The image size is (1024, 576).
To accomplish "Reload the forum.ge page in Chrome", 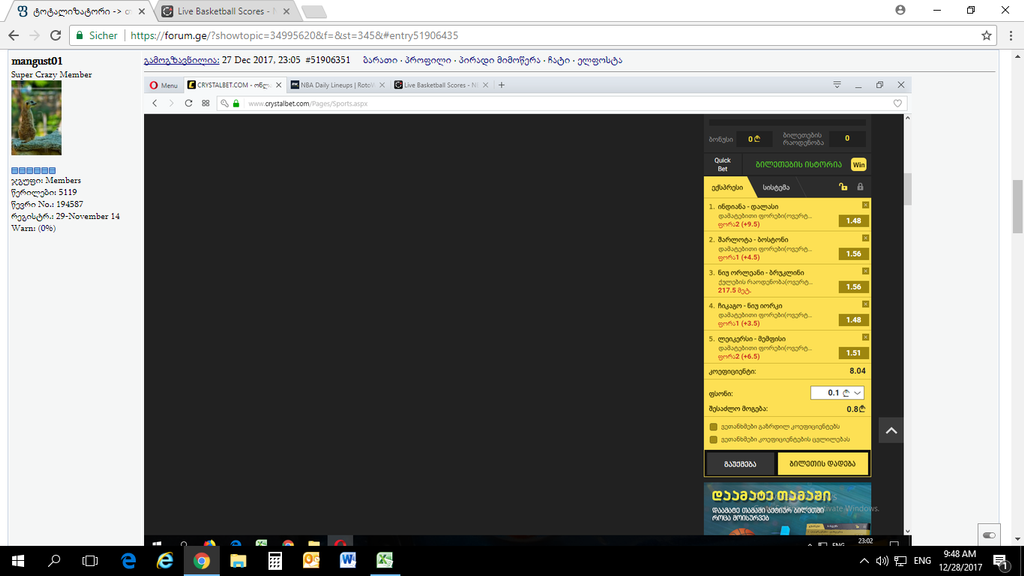I will (x=56, y=36).
